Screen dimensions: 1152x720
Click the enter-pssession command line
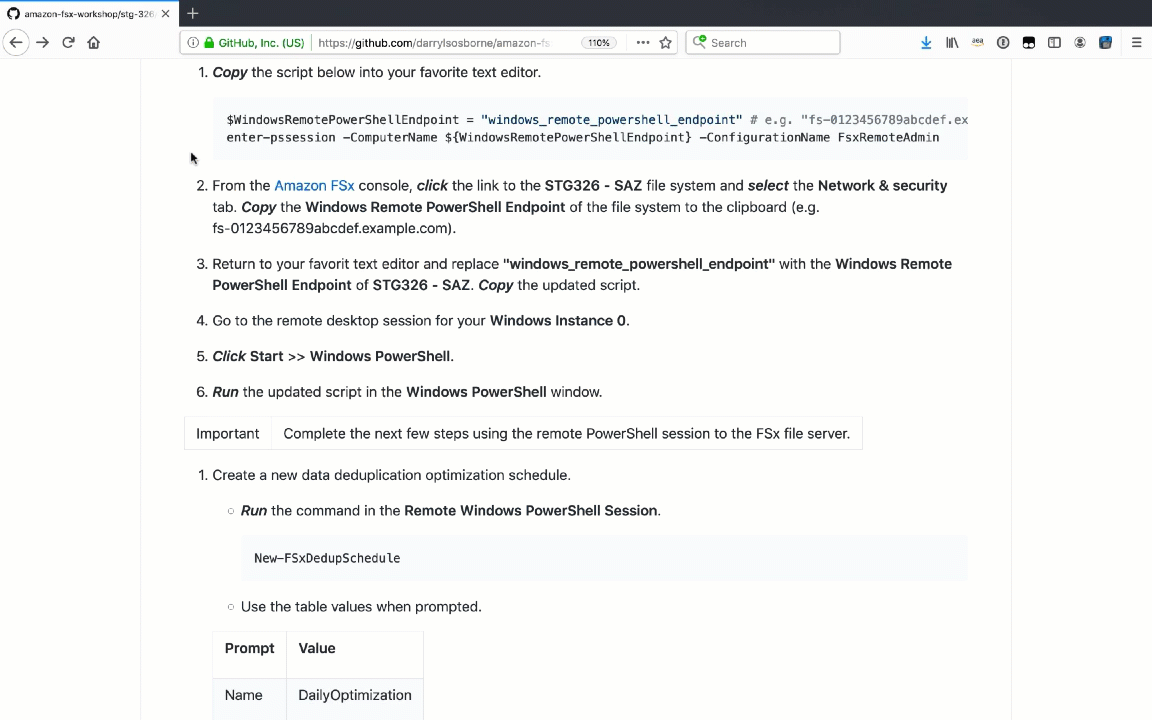[x=583, y=137]
